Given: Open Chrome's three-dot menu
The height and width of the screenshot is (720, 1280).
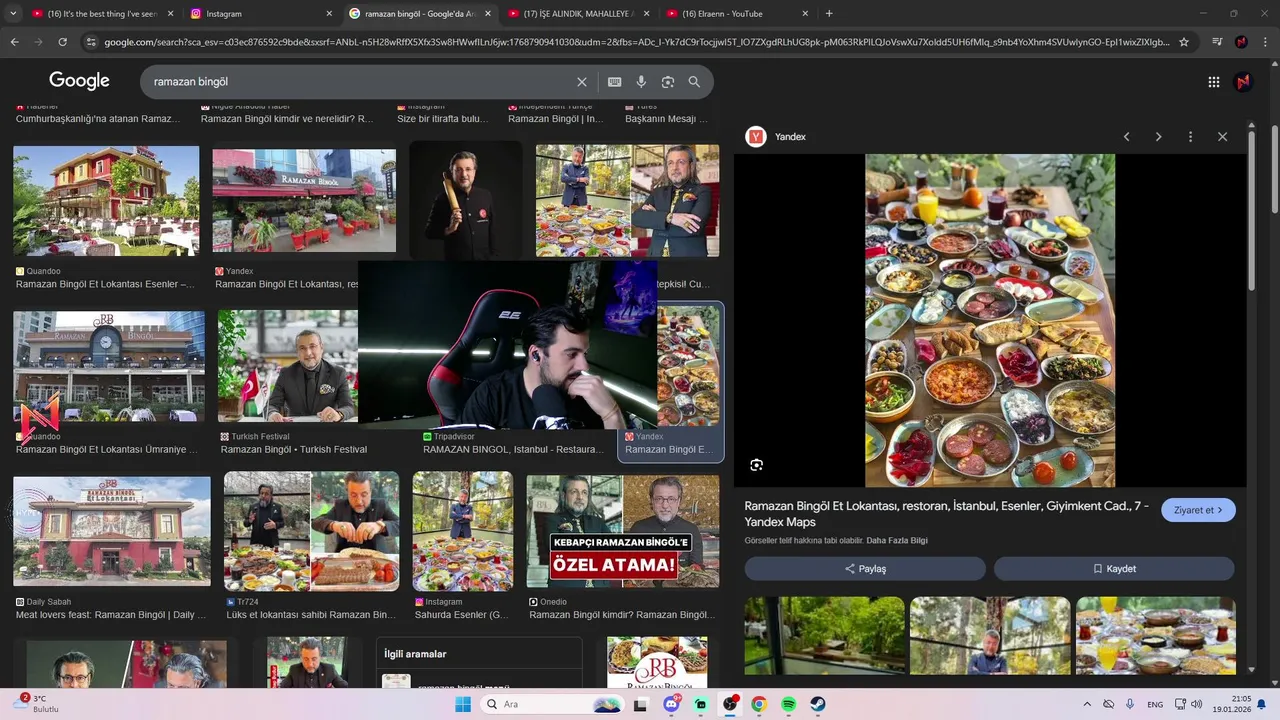Looking at the screenshot, I should [x=1265, y=42].
